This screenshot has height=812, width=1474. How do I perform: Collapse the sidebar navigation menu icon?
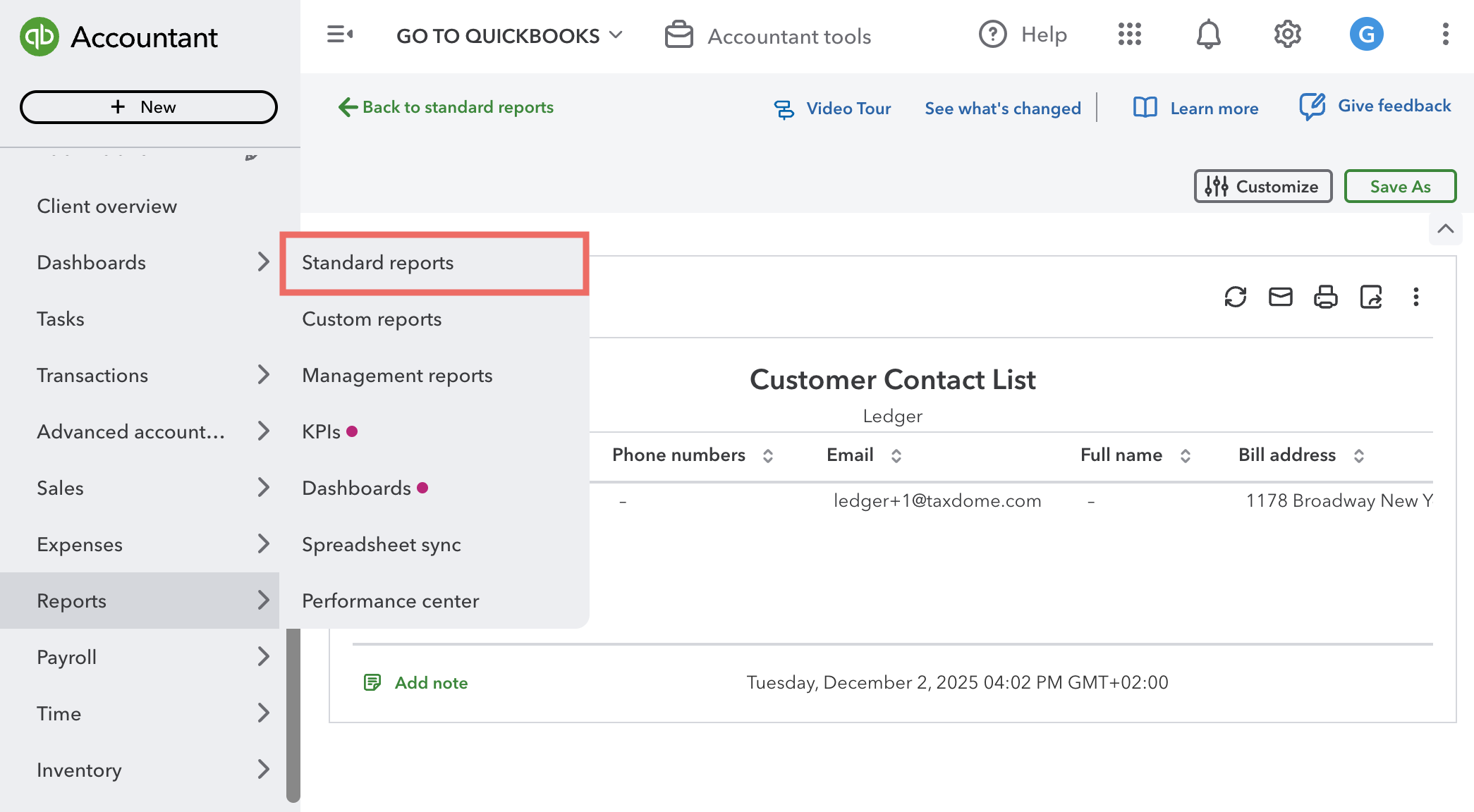tap(339, 35)
